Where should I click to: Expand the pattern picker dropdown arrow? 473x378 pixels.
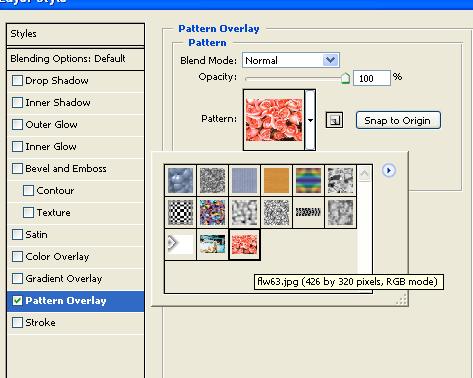[x=310, y=120]
